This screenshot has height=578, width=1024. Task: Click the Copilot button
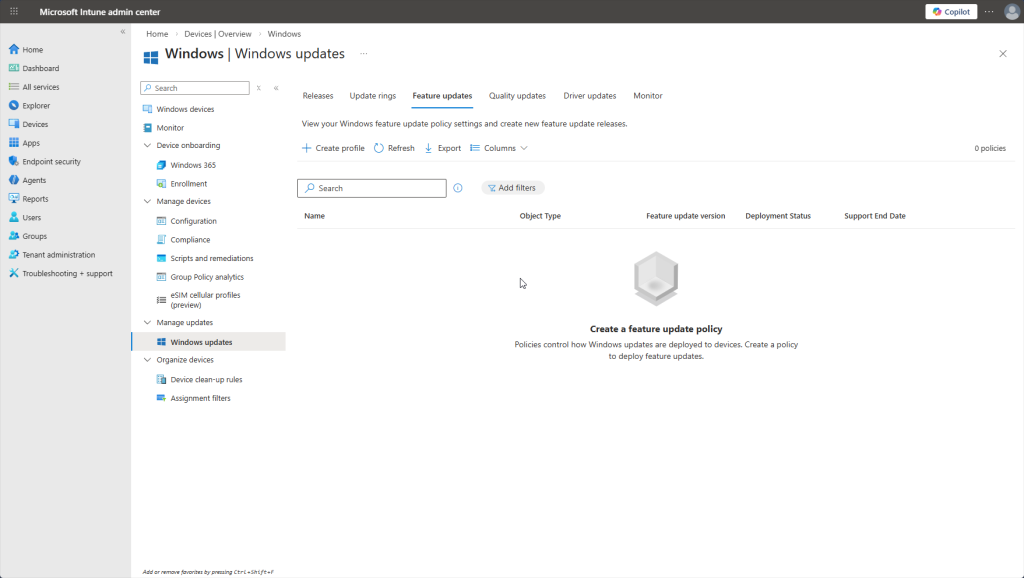click(x=950, y=12)
